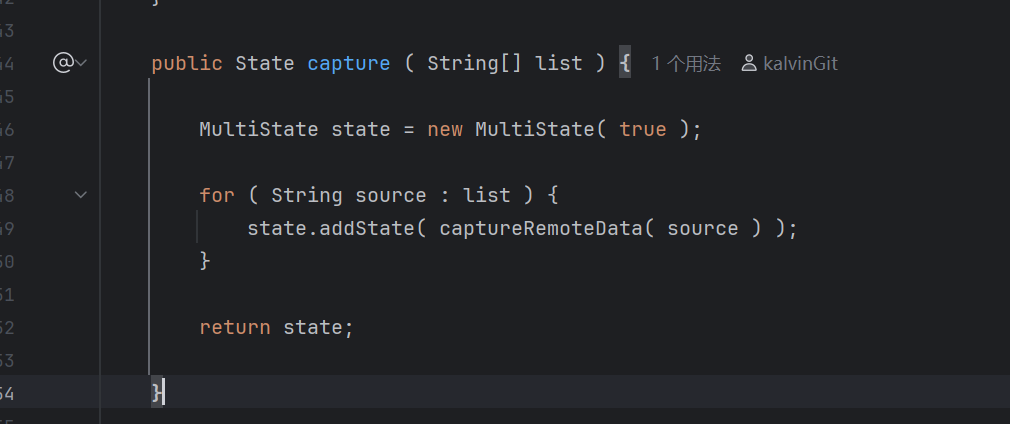Click the closing brace of for loop

(205, 261)
